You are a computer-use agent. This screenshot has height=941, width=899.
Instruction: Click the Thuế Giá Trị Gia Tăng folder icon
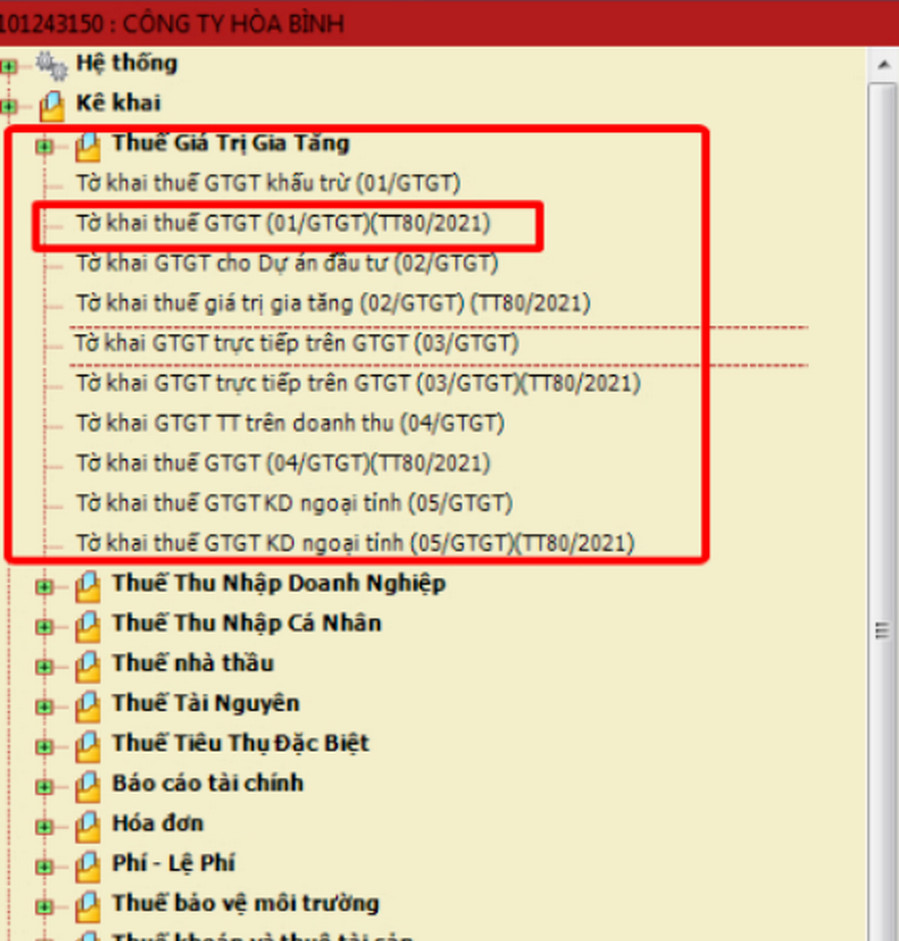coord(88,146)
